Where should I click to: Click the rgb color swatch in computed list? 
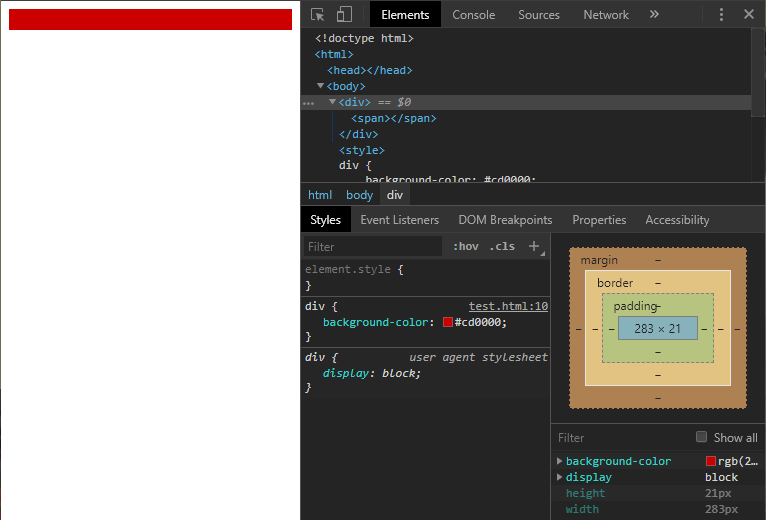[711, 461]
